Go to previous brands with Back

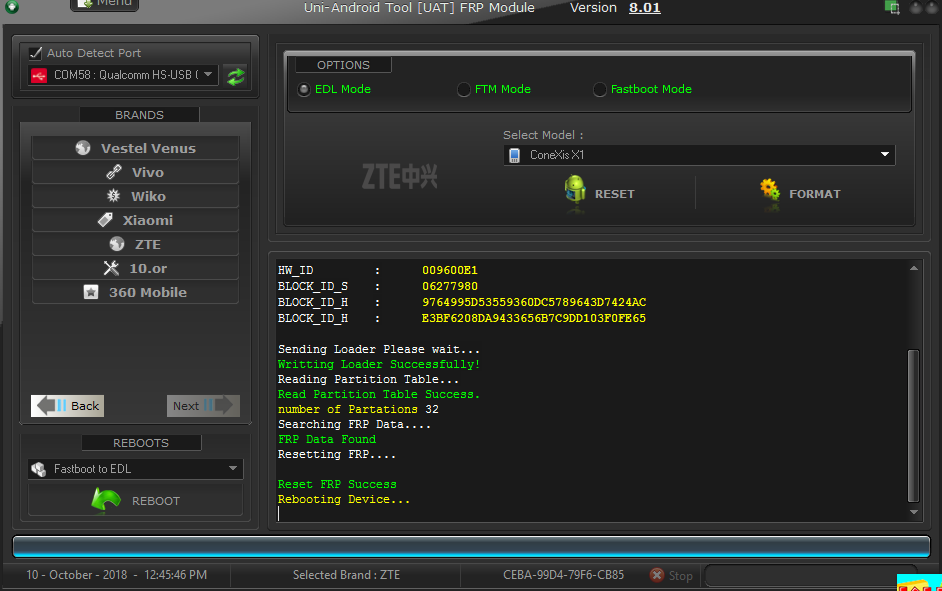tap(67, 406)
